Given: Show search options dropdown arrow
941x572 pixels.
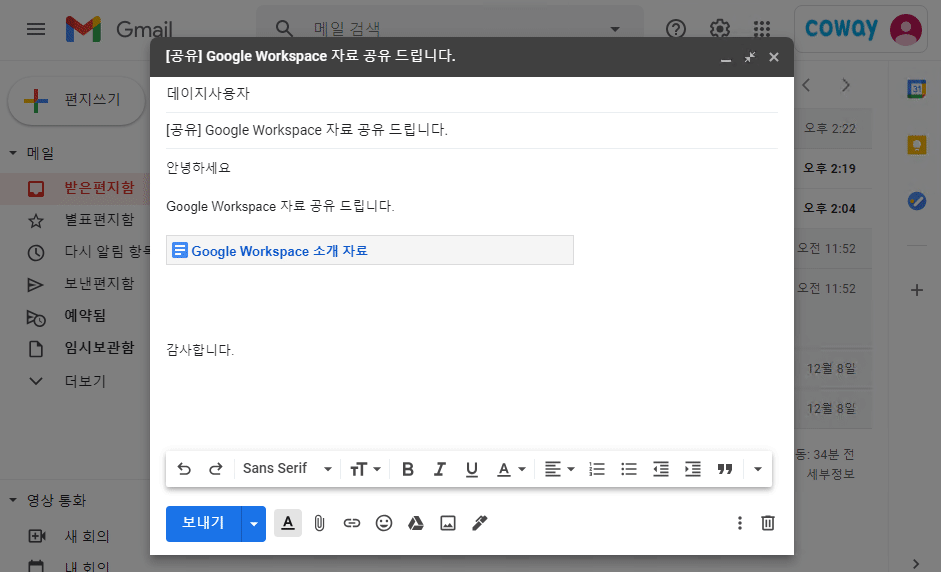Looking at the screenshot, I should click(x=615, y=29).
